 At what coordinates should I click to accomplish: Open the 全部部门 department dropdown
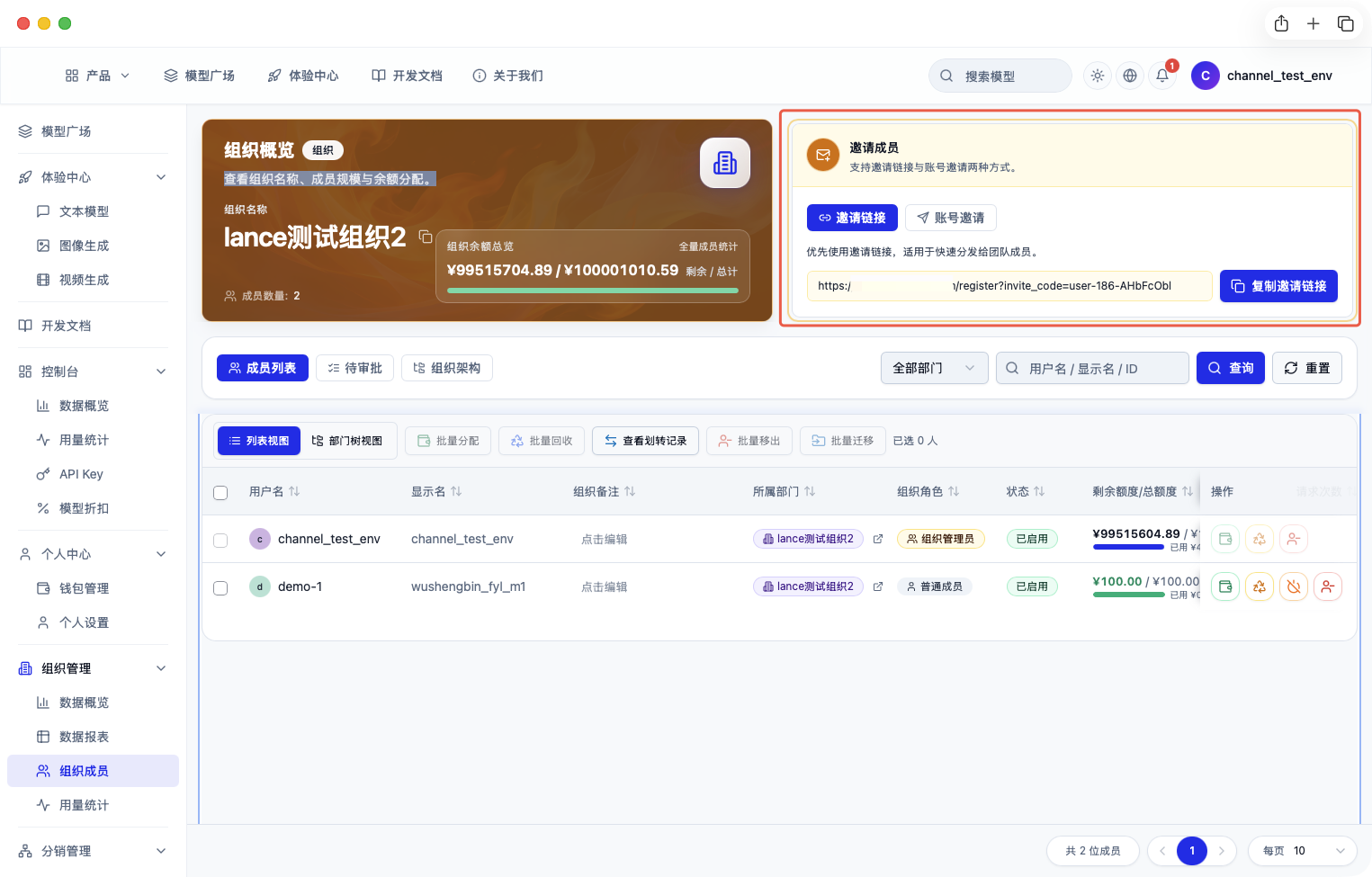[x=934, y=368]
